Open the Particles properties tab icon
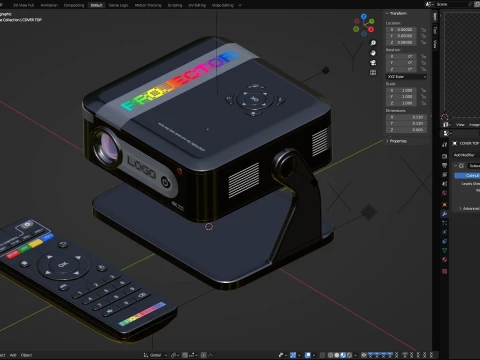Screen dimensions: 480x360 coord(444,223)
